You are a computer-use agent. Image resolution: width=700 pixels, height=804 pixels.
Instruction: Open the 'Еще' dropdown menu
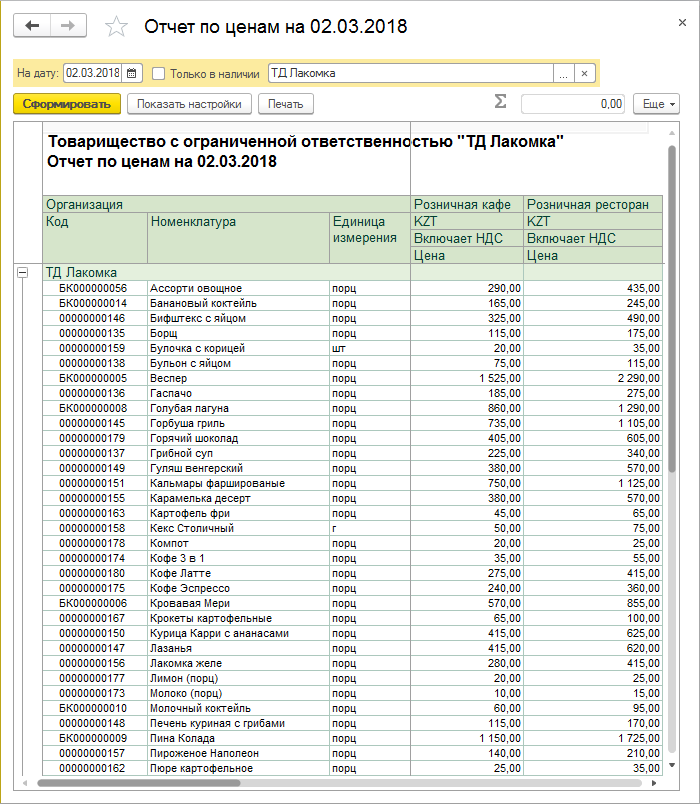pos(658,103)
